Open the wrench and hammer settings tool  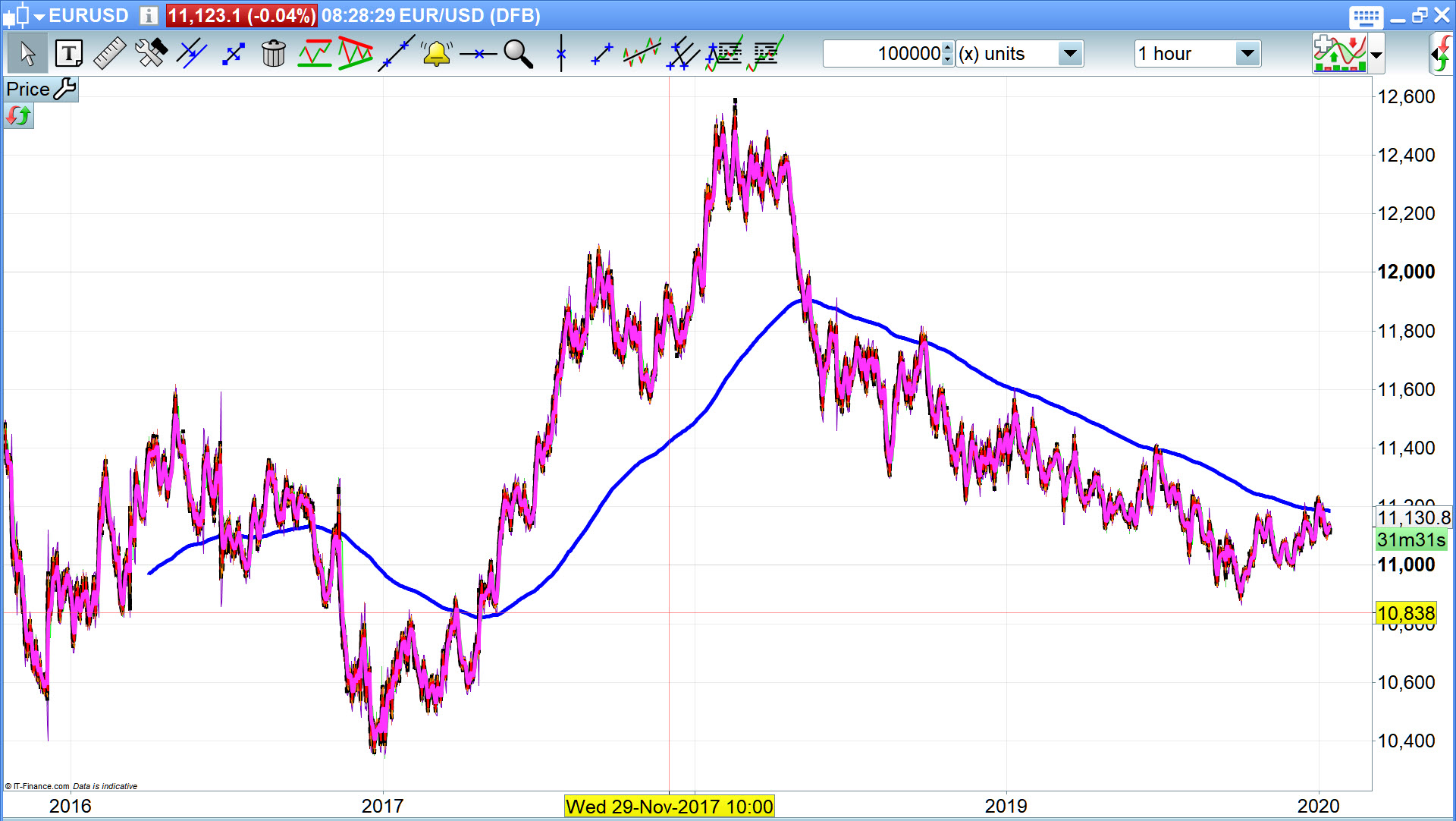pyautogui.click(x=150, y=54)
